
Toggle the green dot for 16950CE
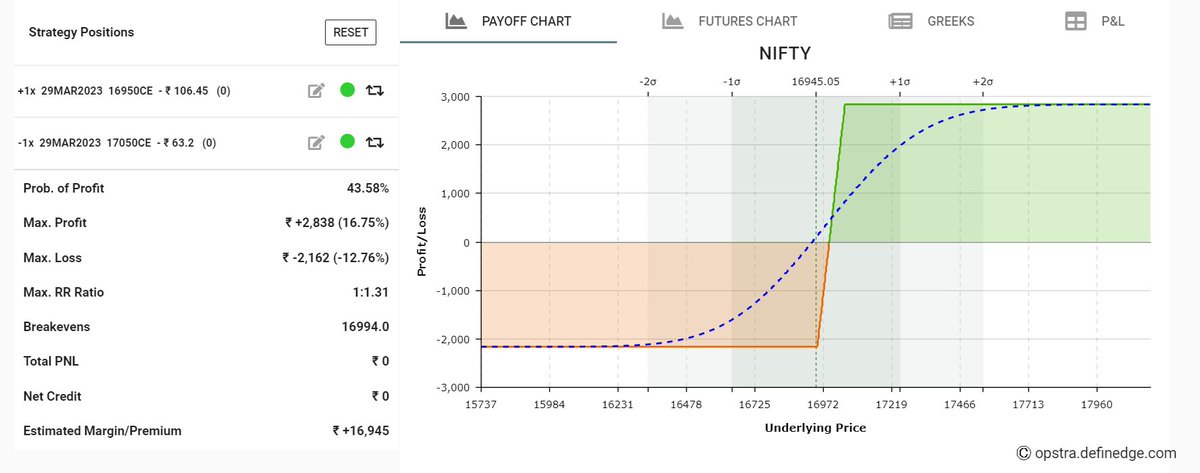coord(347,90)
